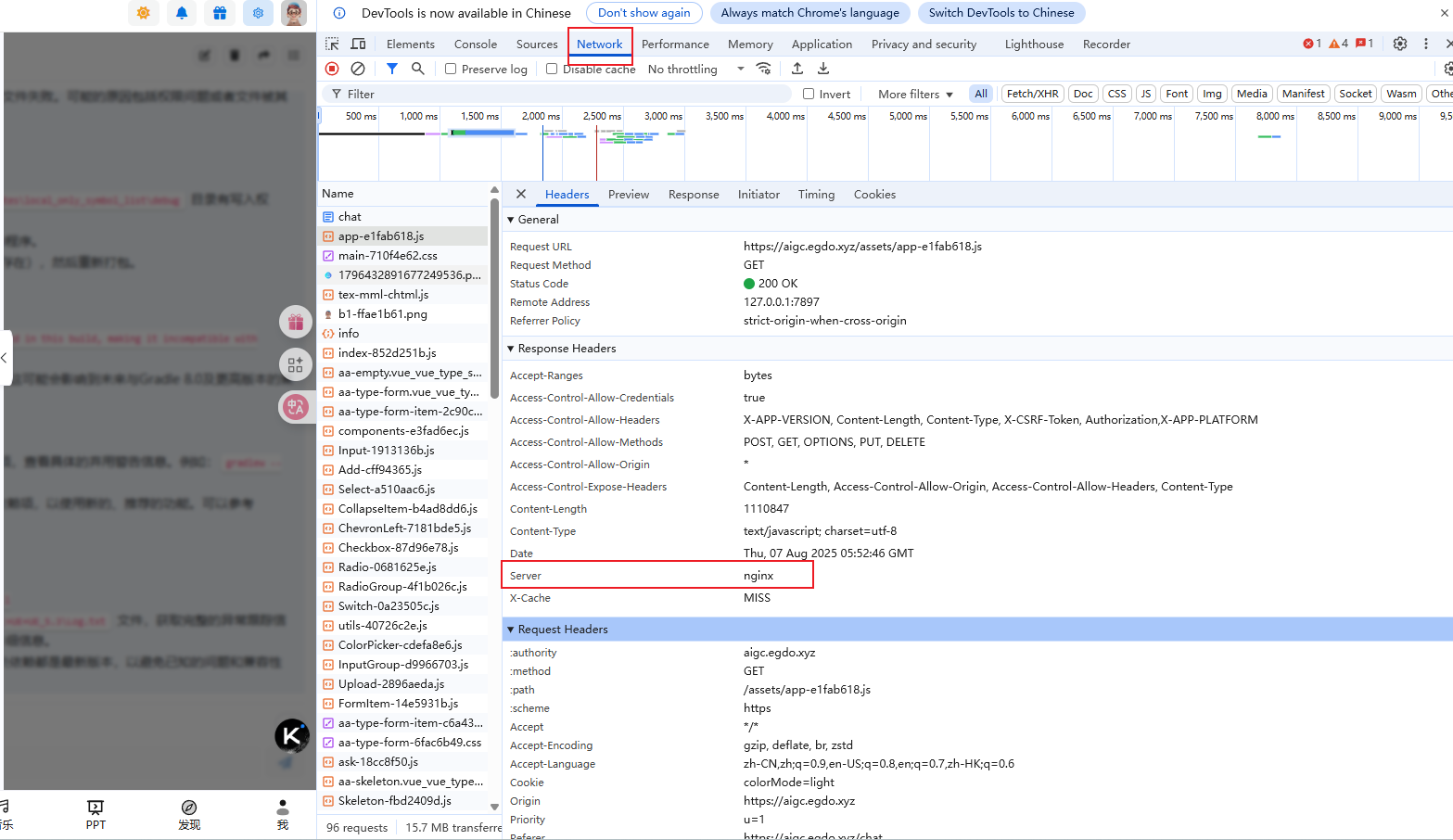Screen dimensions: 1453x840
Task: Toggle the blue filter funnel icon
Action: pyautogui.click(x=392, y=69)
